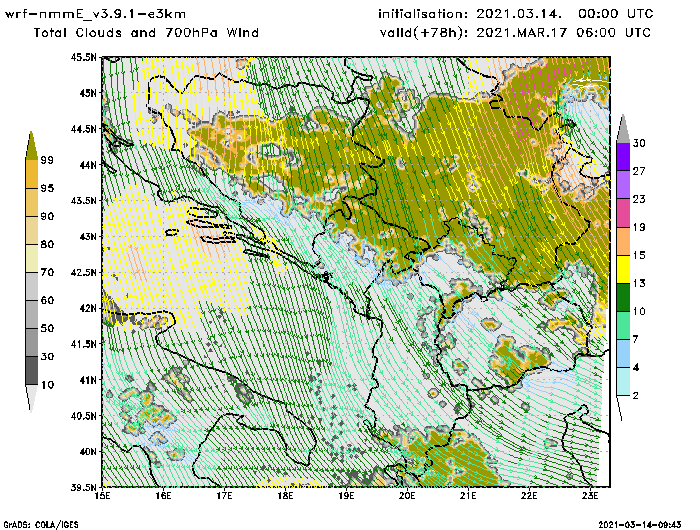
Task: Click the purple 27-30 wind legend swatch
Action: click(623, 157)
